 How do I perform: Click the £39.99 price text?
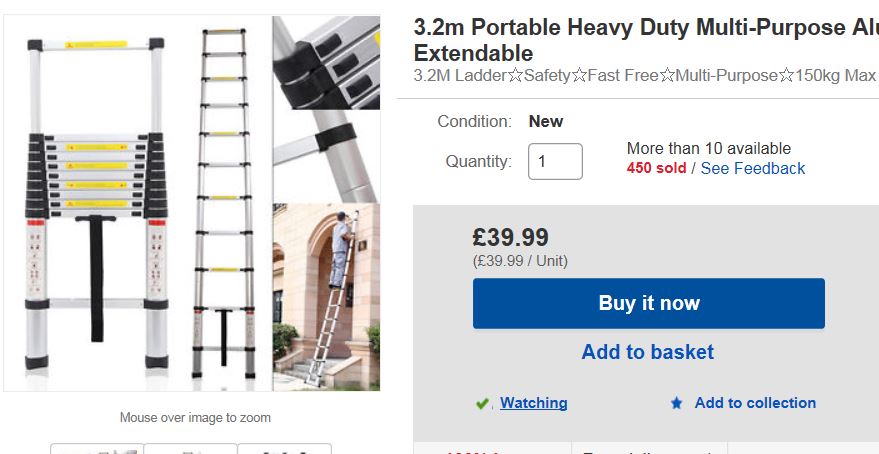(x=511, y=237)
